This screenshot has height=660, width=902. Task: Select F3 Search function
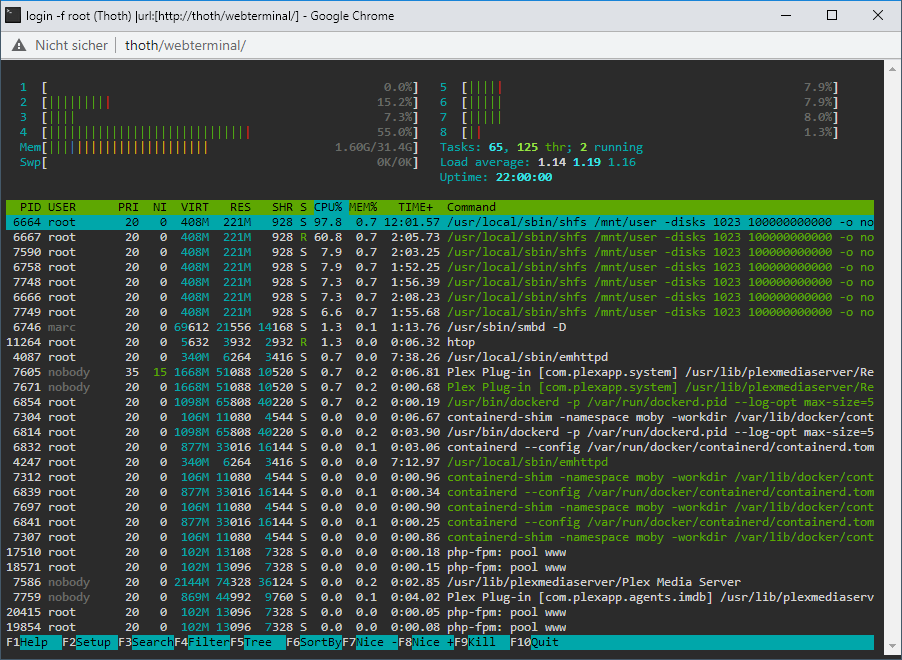[x=146, y=642]
